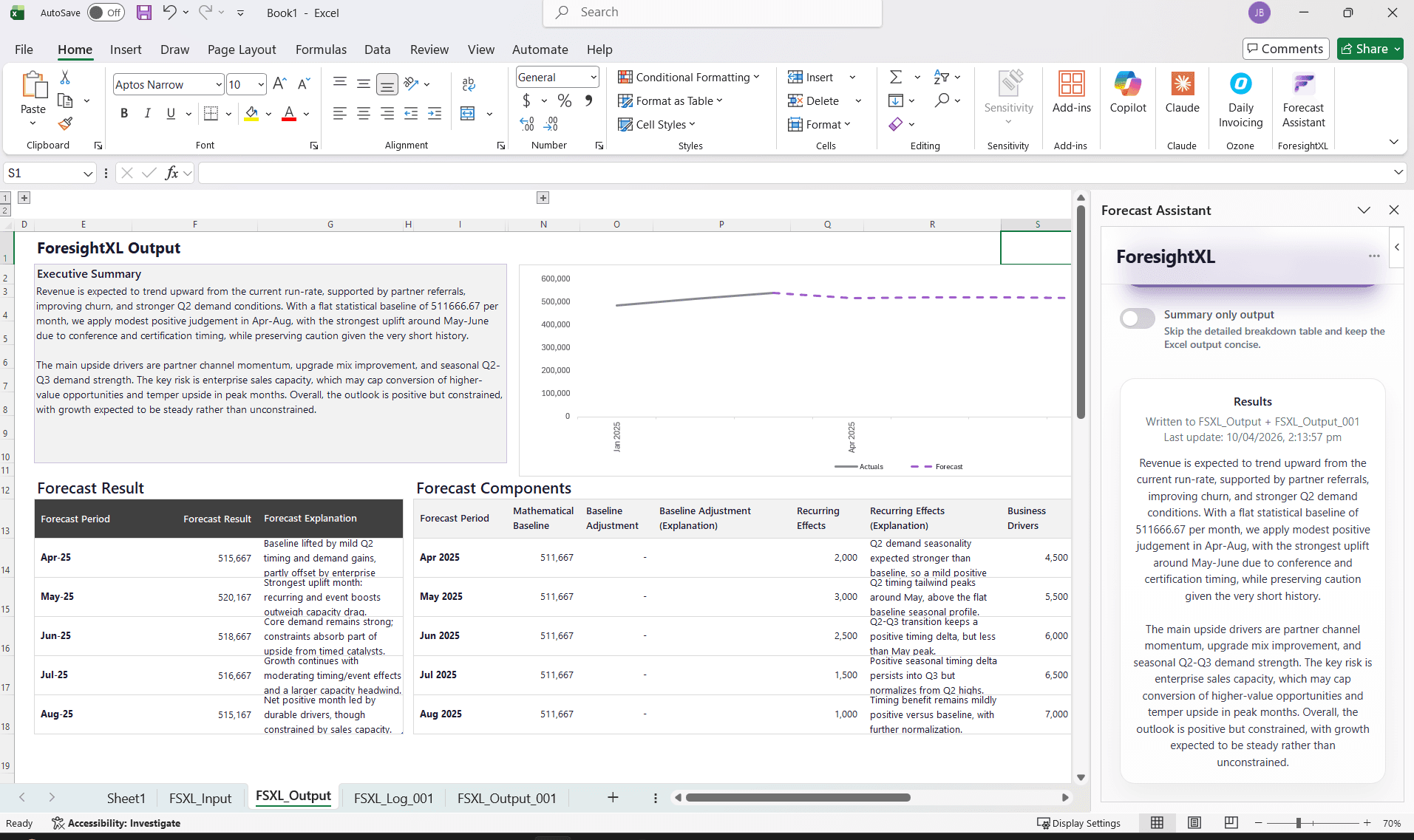Viewport: 1414px width, 840px height.
Task: Turn on the AutoSave toggle
Action: pos(106,13)
